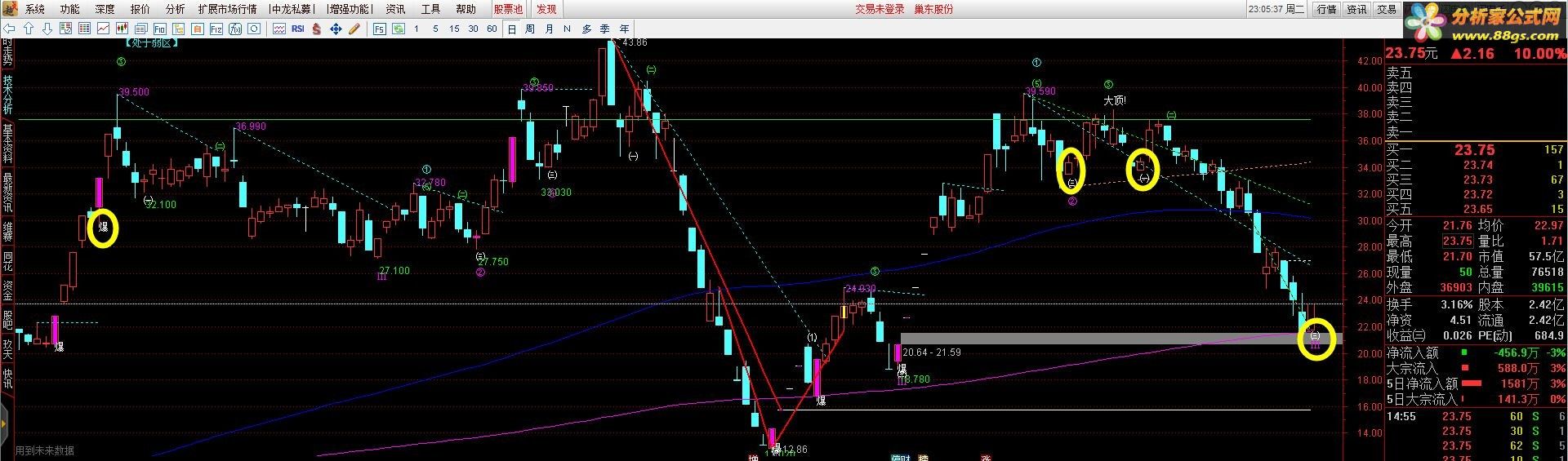1568x461 pixels.
Task: Open the 增强功能 menu
Action: point(349,9)
